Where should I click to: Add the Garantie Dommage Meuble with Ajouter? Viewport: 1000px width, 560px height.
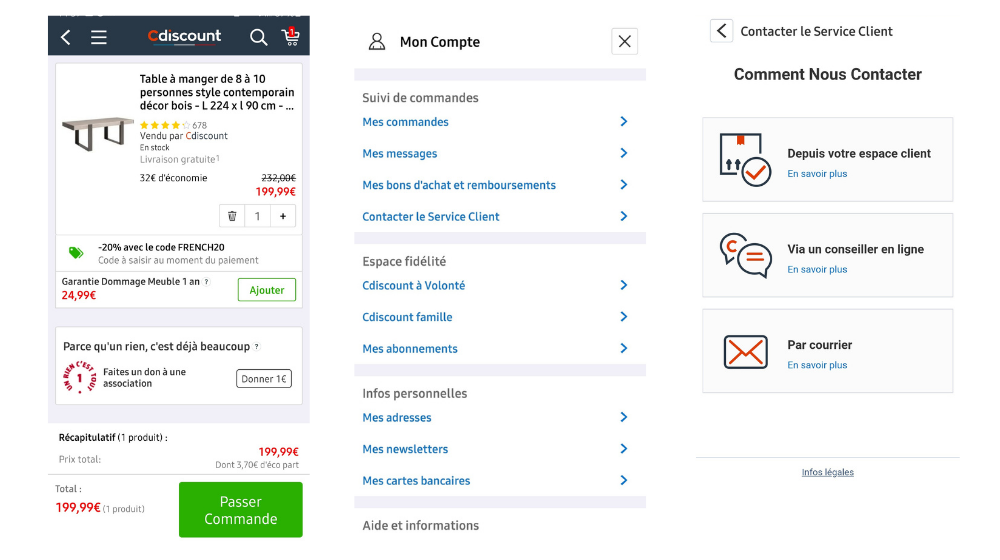click(267, 290)
